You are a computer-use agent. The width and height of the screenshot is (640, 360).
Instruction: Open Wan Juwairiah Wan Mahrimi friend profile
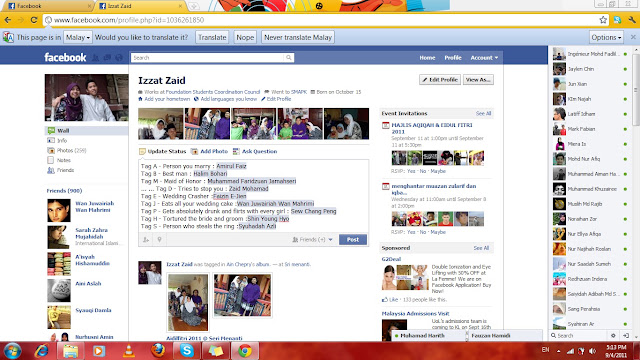point(95,207)
